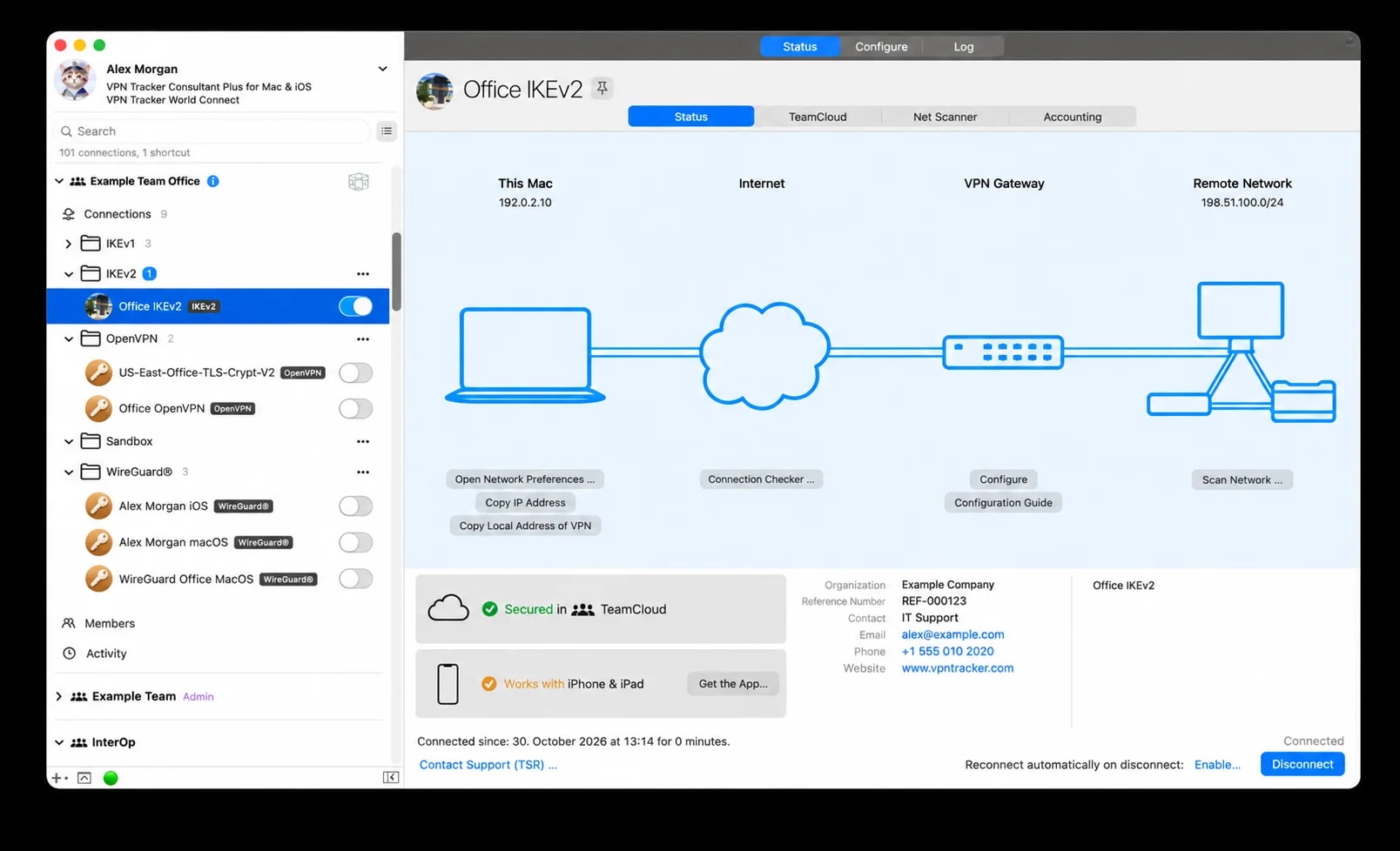Open the more options dots for Sandbox folder

coord(363,442)
